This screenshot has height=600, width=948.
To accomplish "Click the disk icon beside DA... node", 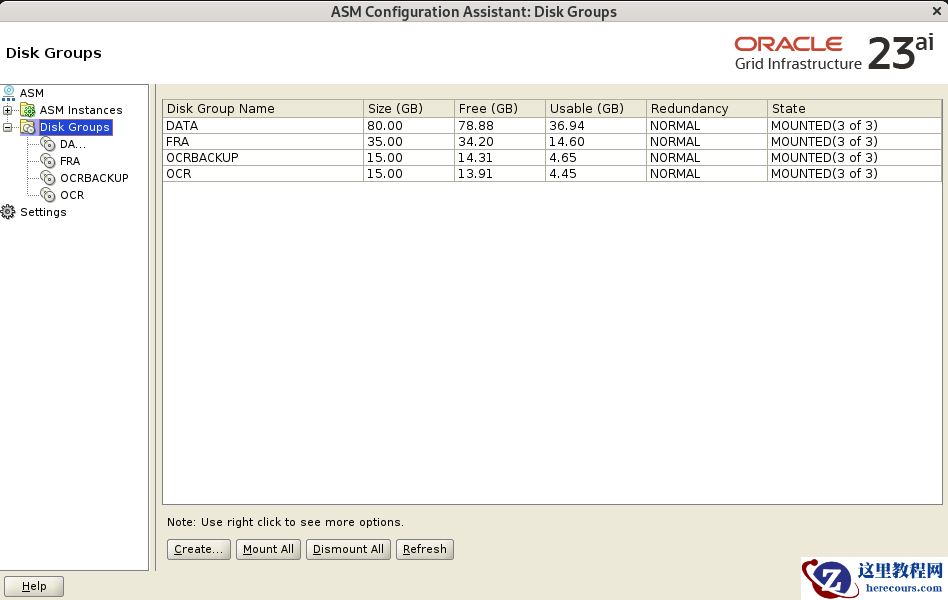I will [x=48, y=144].
